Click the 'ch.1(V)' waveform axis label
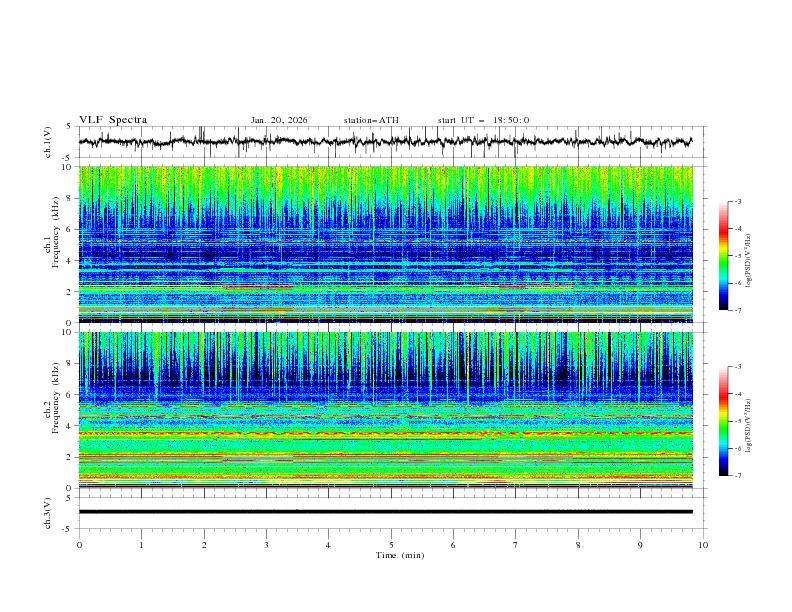 pyautogui.click(x=48, y=142)
